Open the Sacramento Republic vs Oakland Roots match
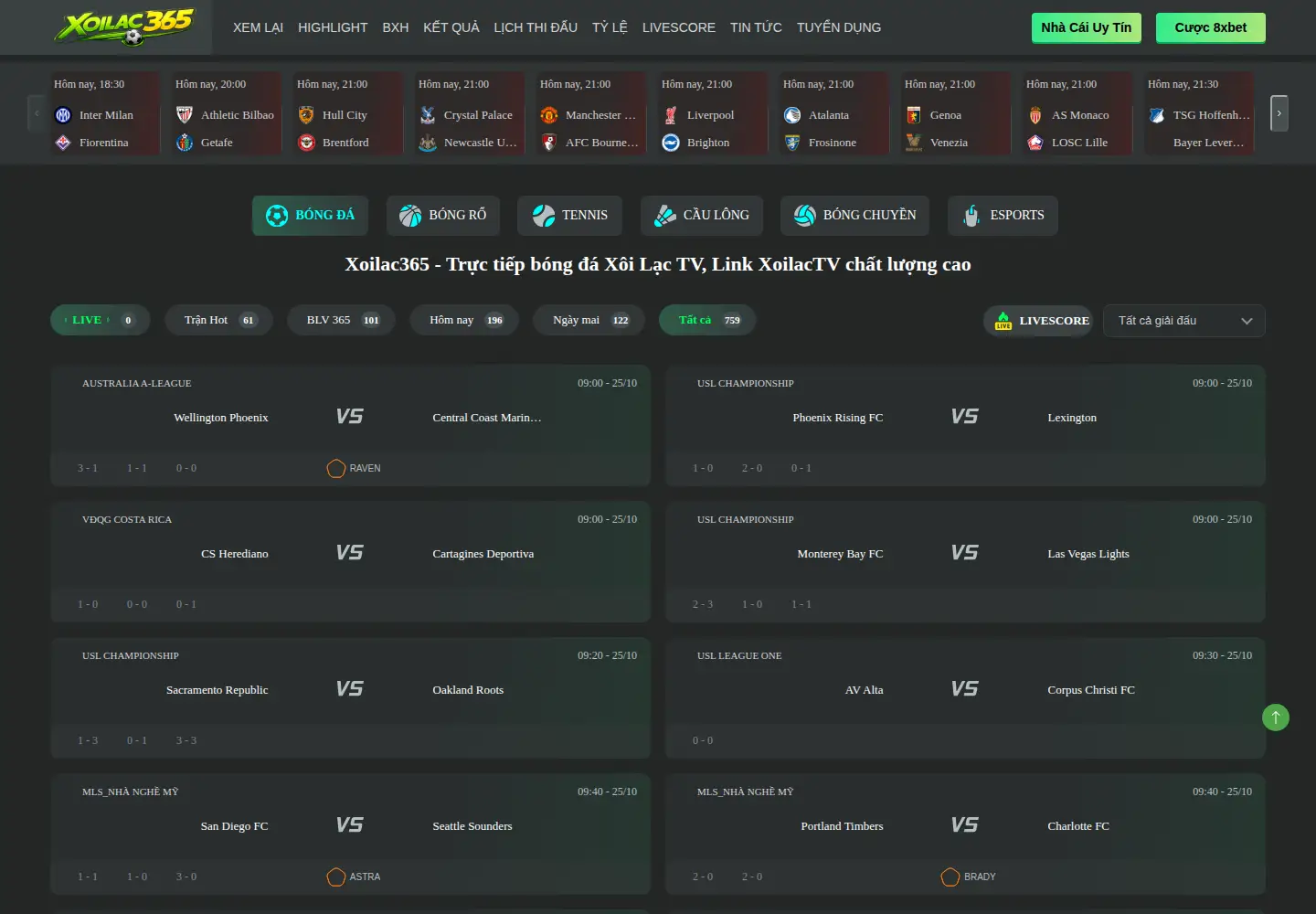The height and width of the screenshot is (914, 1316). 350,698
